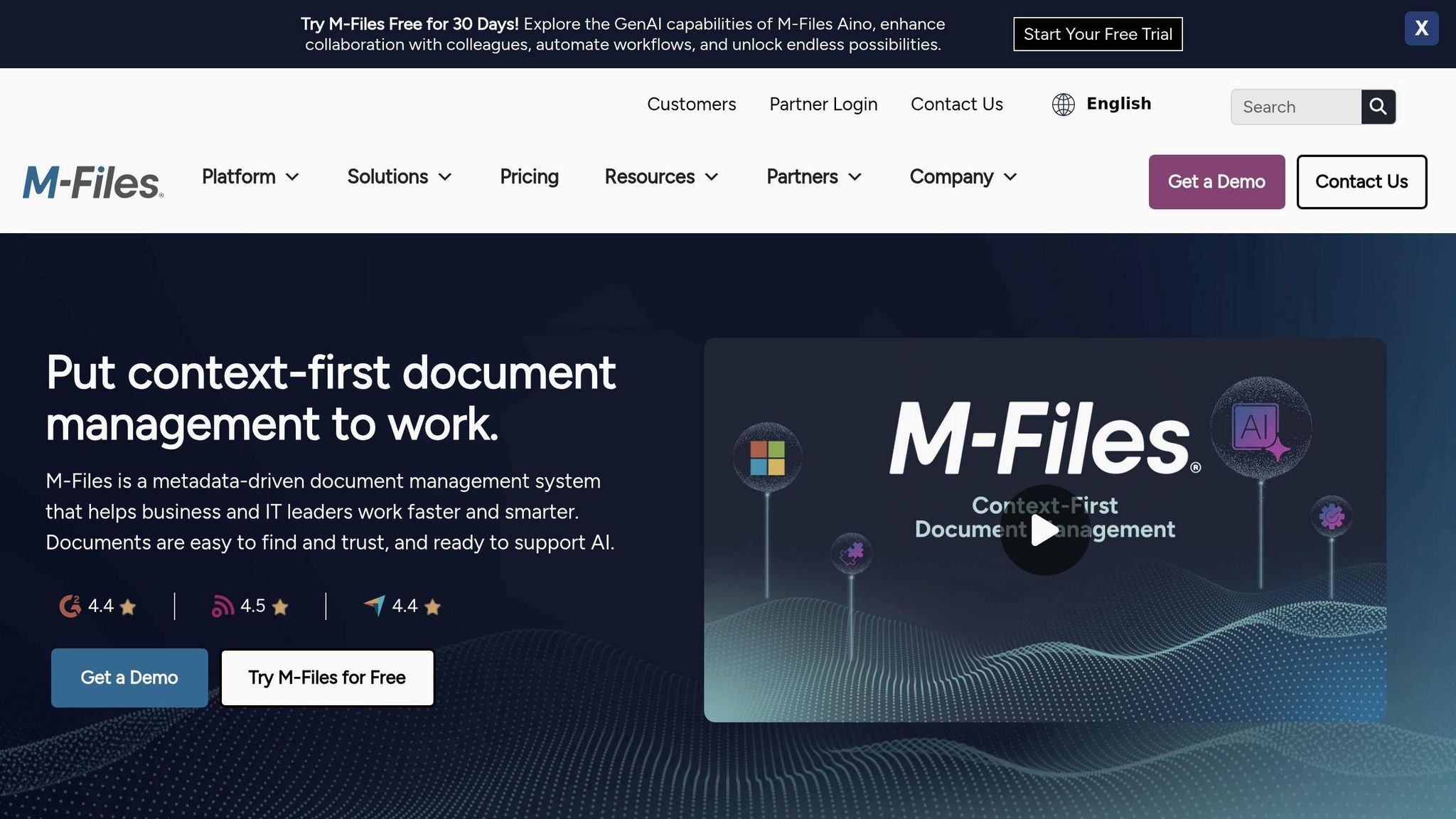Click Start Your Free Trial button
Screen dimensions: 1456x819
coord(1098,34)
